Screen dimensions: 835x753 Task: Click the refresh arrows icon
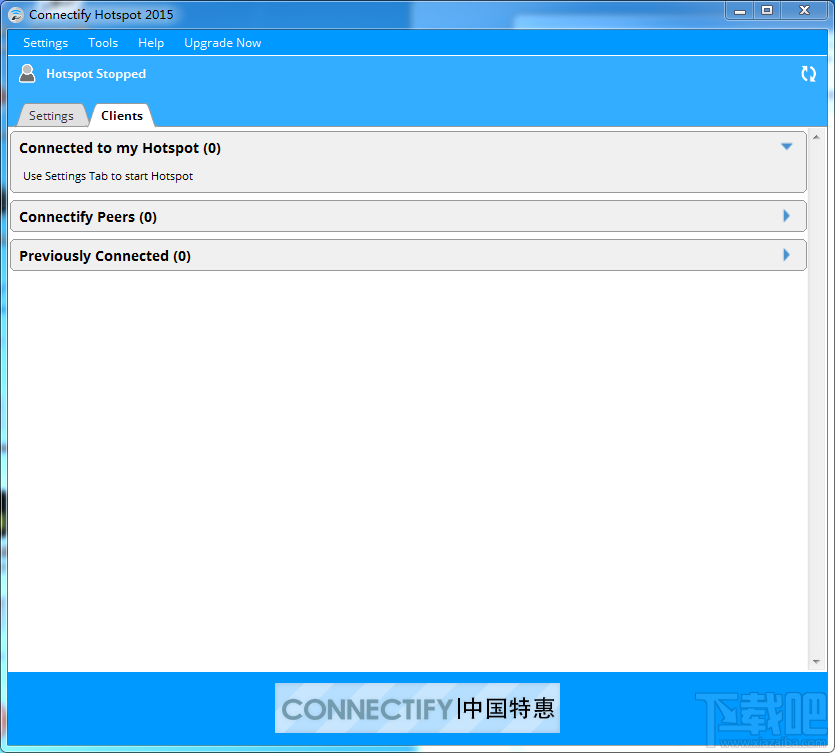tap(808, 74)
